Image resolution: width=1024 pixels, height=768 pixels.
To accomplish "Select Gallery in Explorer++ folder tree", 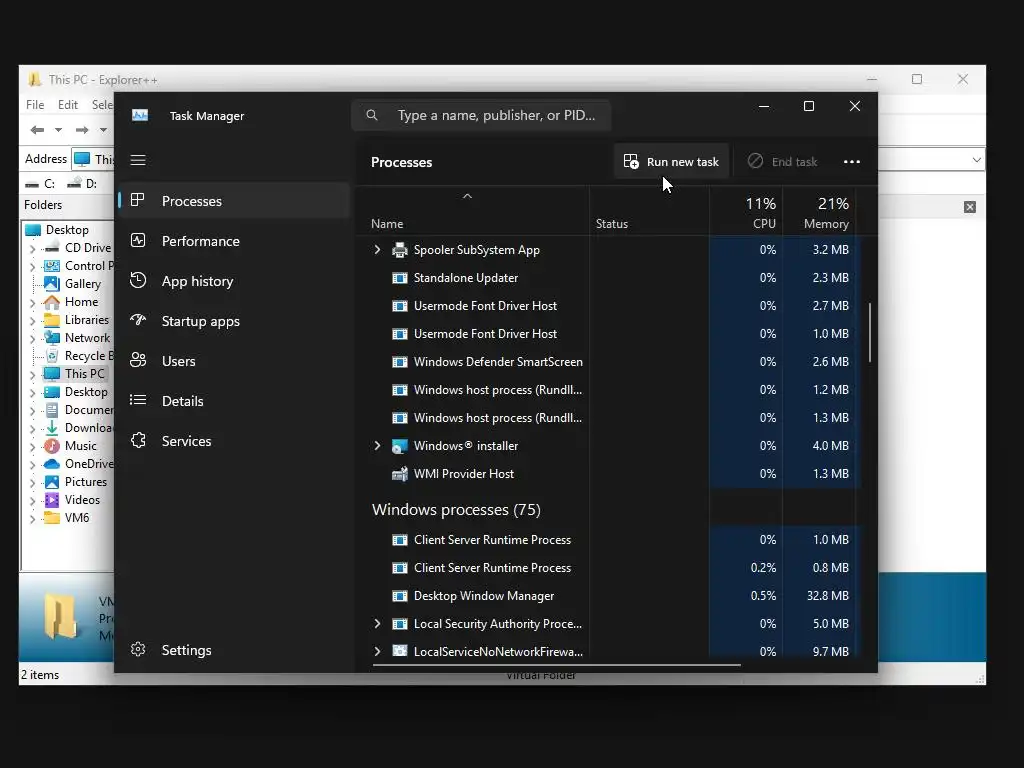I will tap(82, 283).
